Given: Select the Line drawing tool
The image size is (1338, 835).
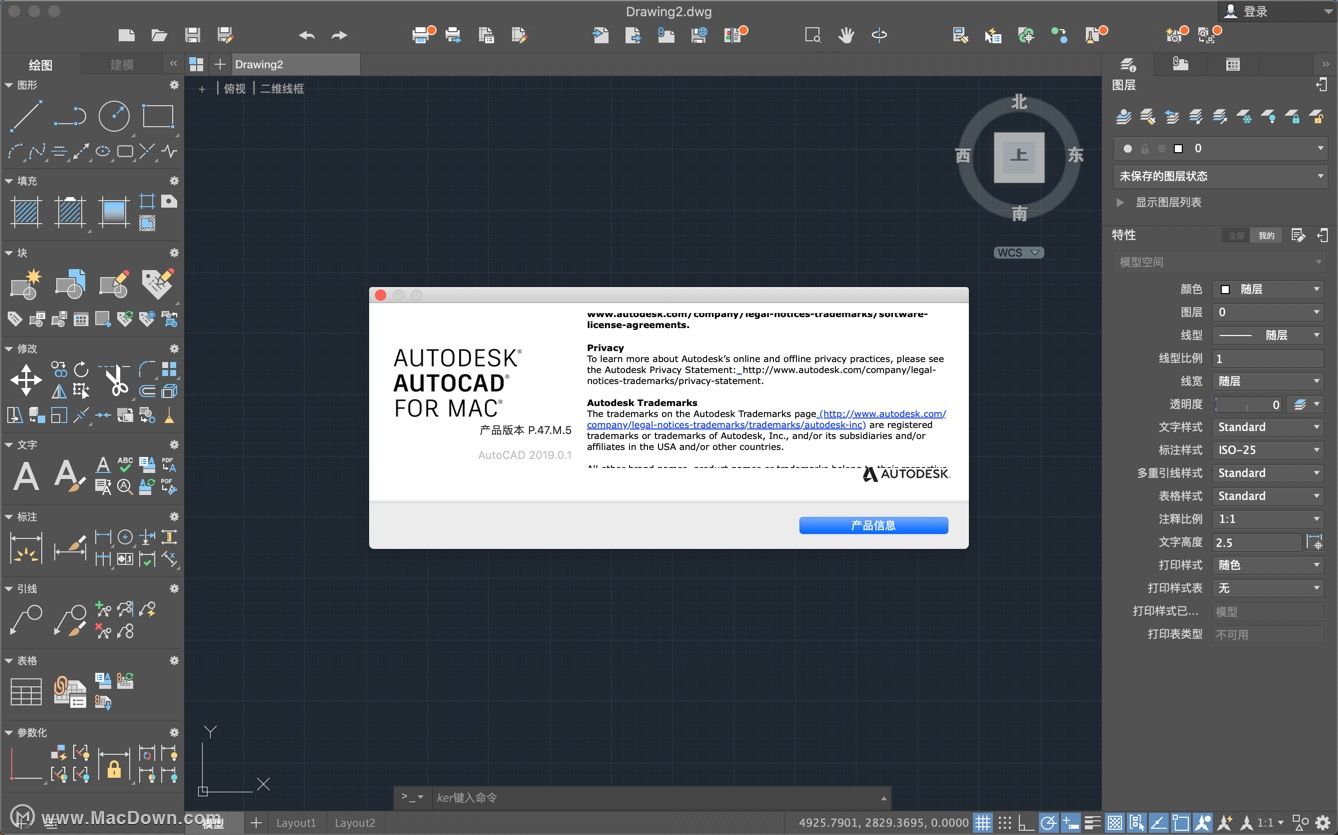Looking at the screenshot, I should [25, 116].
